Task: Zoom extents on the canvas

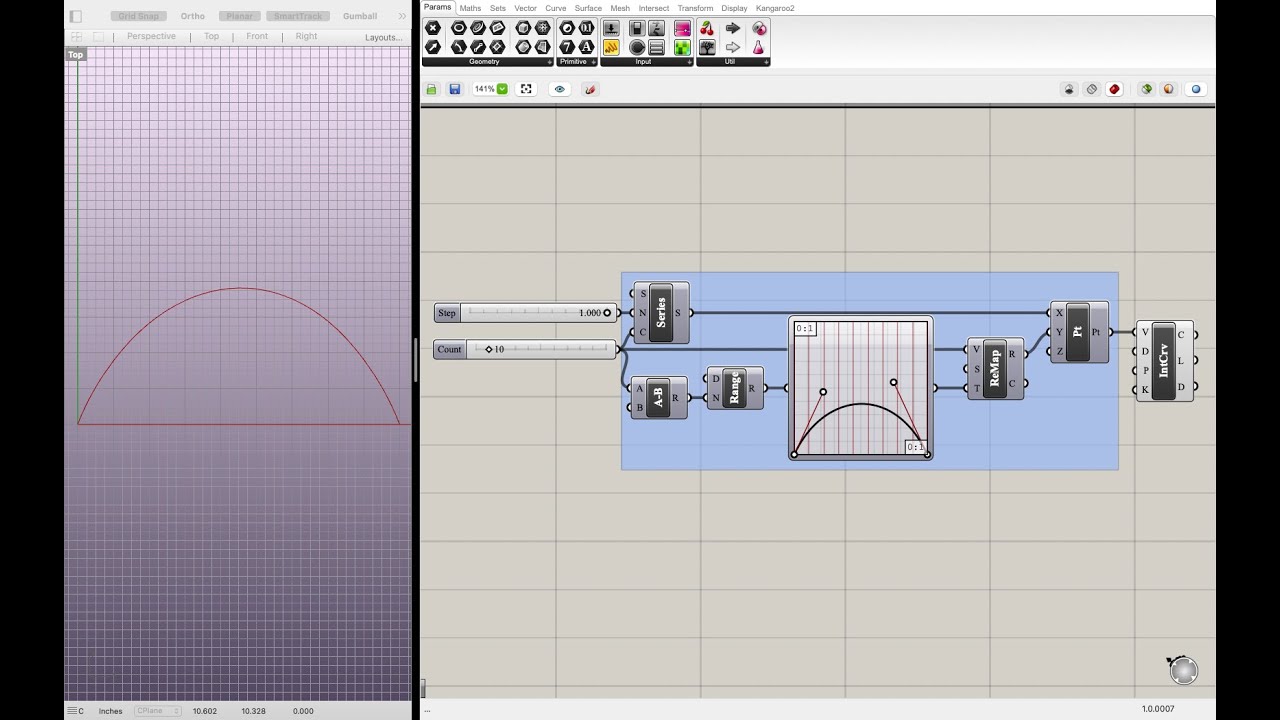Action: pyautogui.click(x=526, y=89)
